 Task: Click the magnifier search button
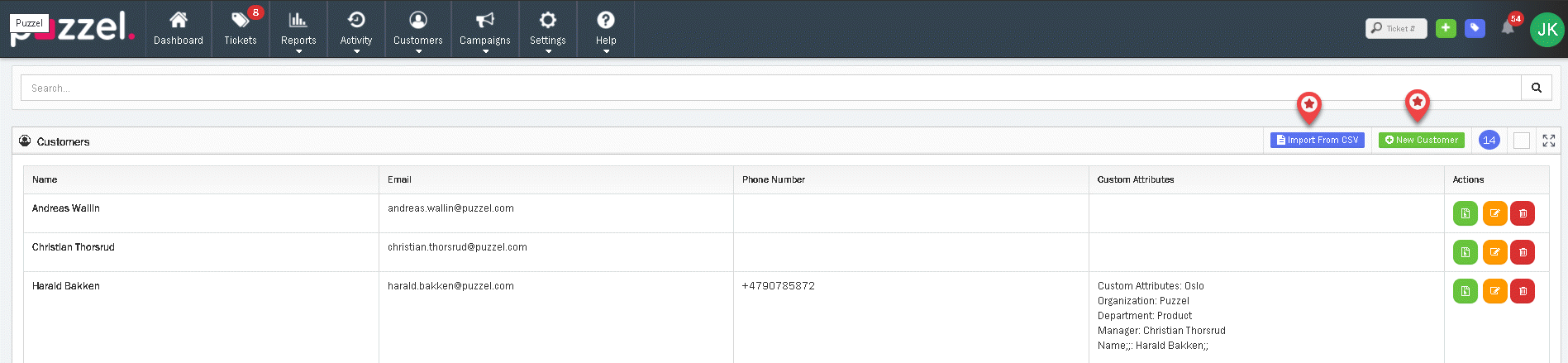[x=1536, y=88]
